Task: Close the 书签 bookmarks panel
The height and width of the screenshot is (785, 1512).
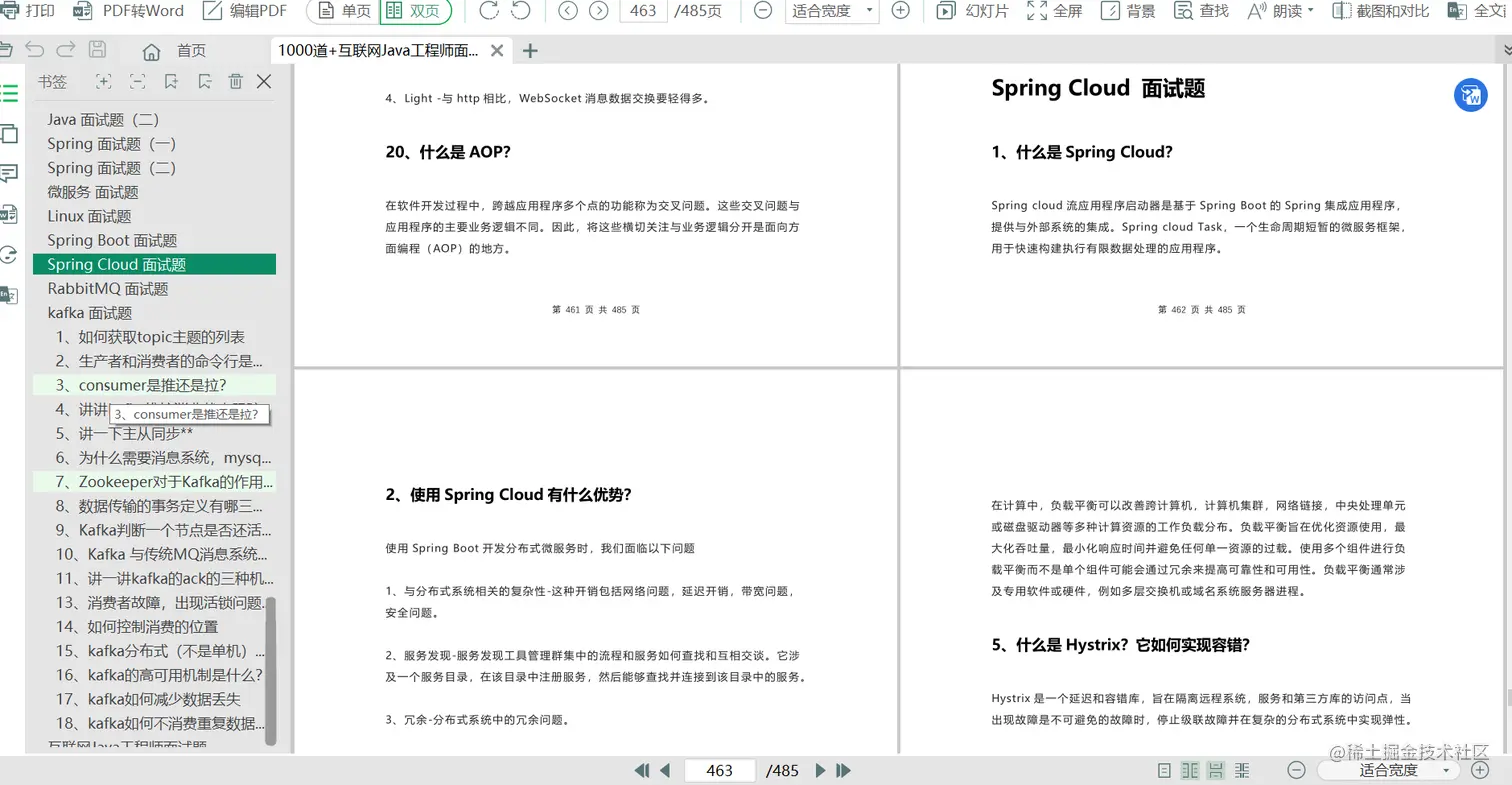Action: [264, 82]
